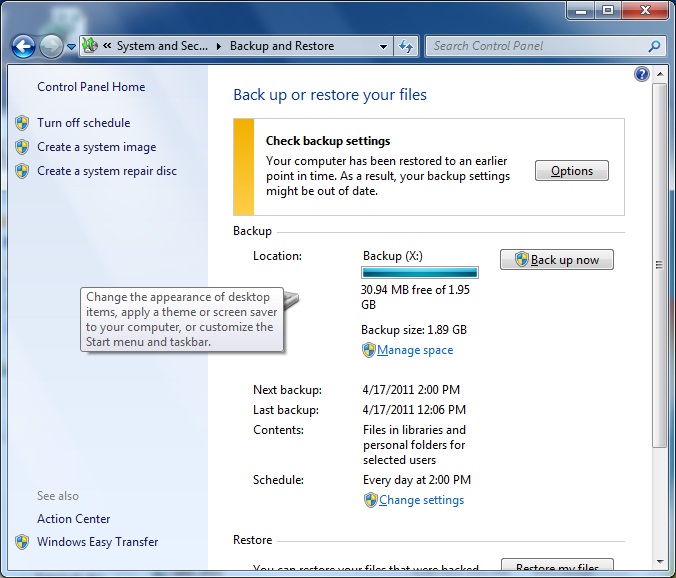676x578 pixels.
Task: Click the 'Every day at 2:00 PM' schedule value
Action: click(417, 480)
